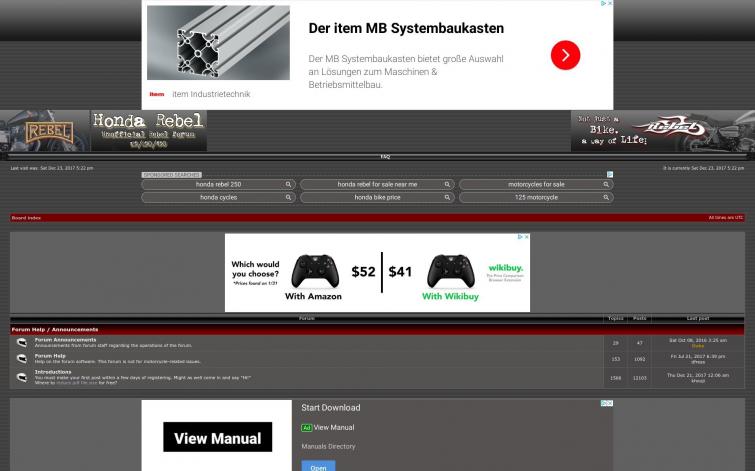Image resolution: width=755 pixels, height=471 pixels.
Task: Open AdChoices icon on the Wikibuy ad
Action: 520,237
